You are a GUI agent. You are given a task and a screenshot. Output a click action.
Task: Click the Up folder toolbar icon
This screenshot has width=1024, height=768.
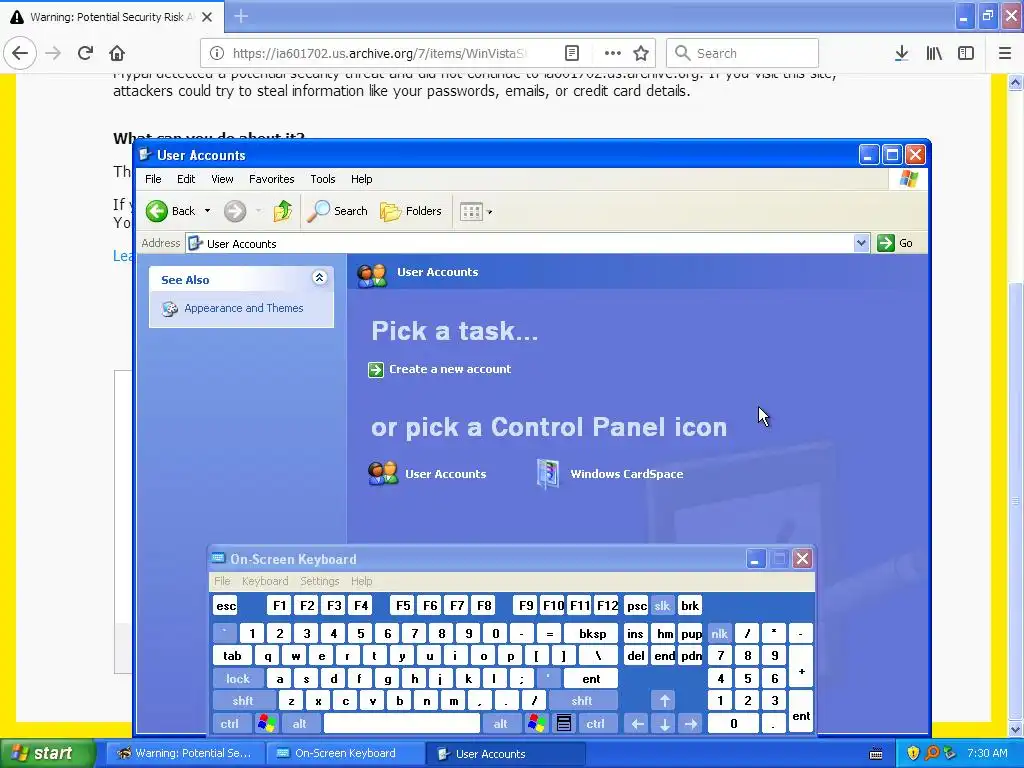click(282, 211)
